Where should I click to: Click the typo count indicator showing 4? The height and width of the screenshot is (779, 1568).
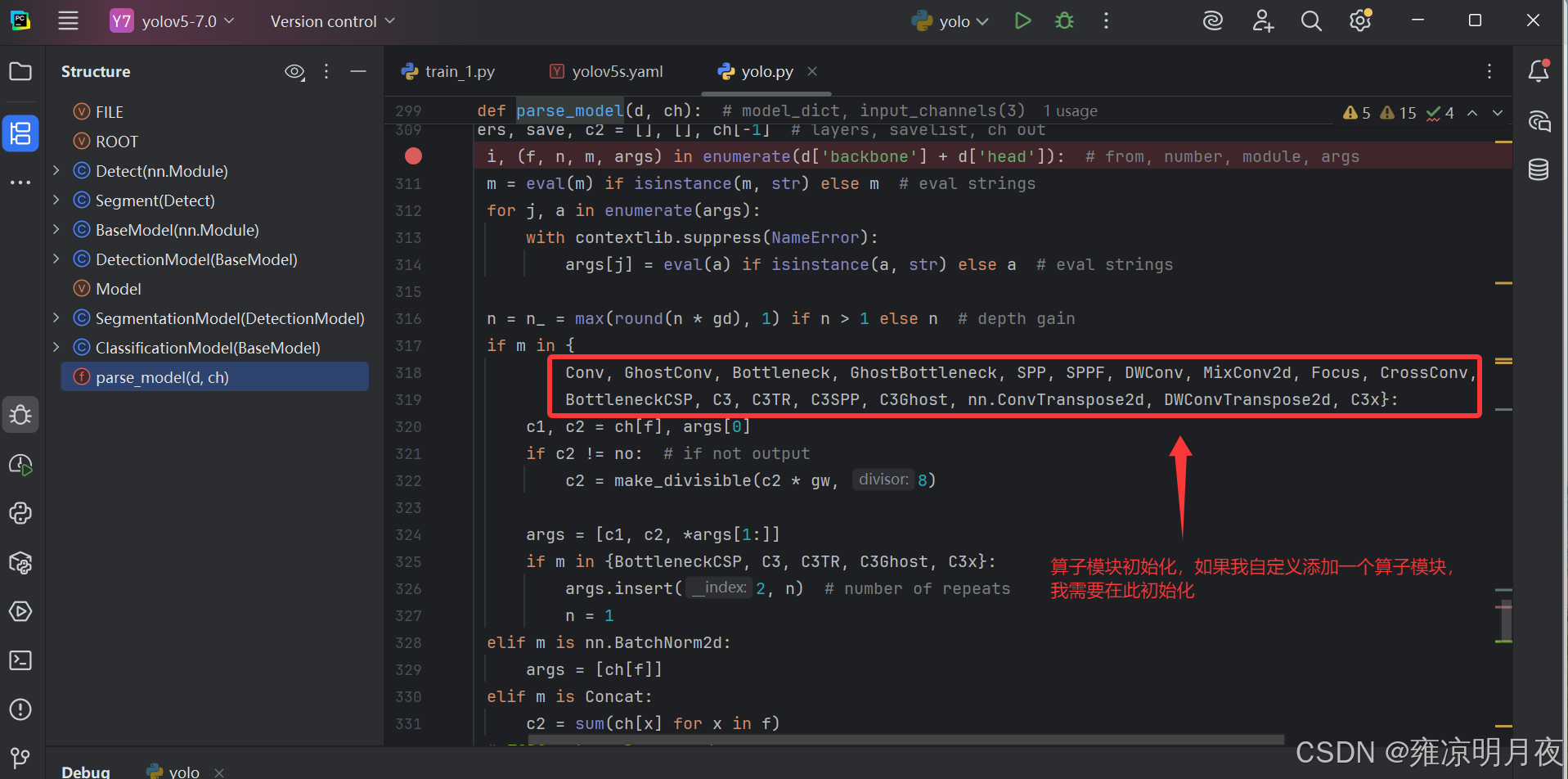click(1440, 113)
